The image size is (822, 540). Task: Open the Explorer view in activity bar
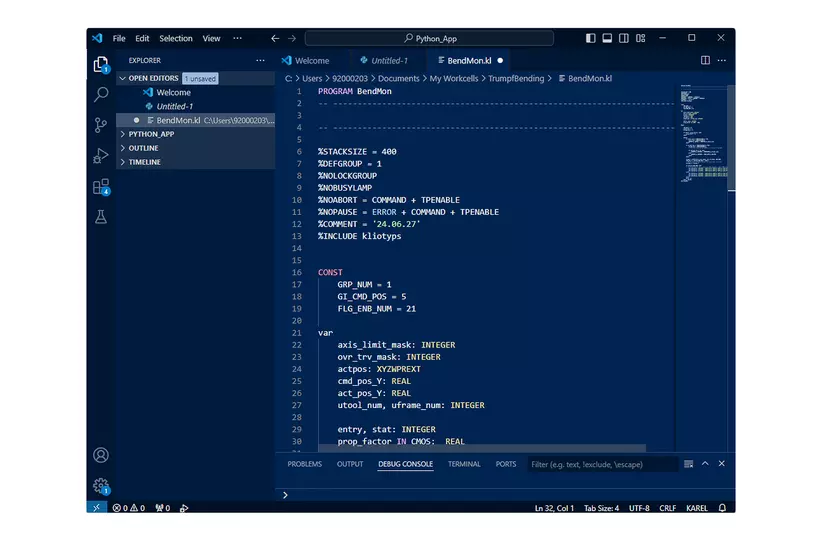pos(101,65)
